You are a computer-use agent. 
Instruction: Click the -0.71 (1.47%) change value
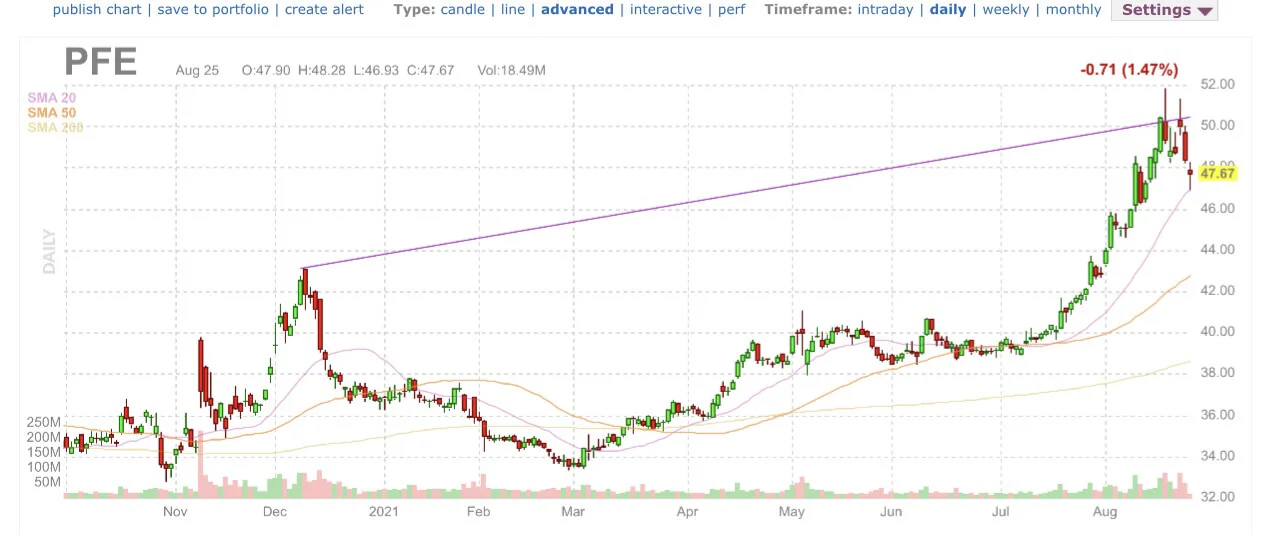coord(1129,70)
